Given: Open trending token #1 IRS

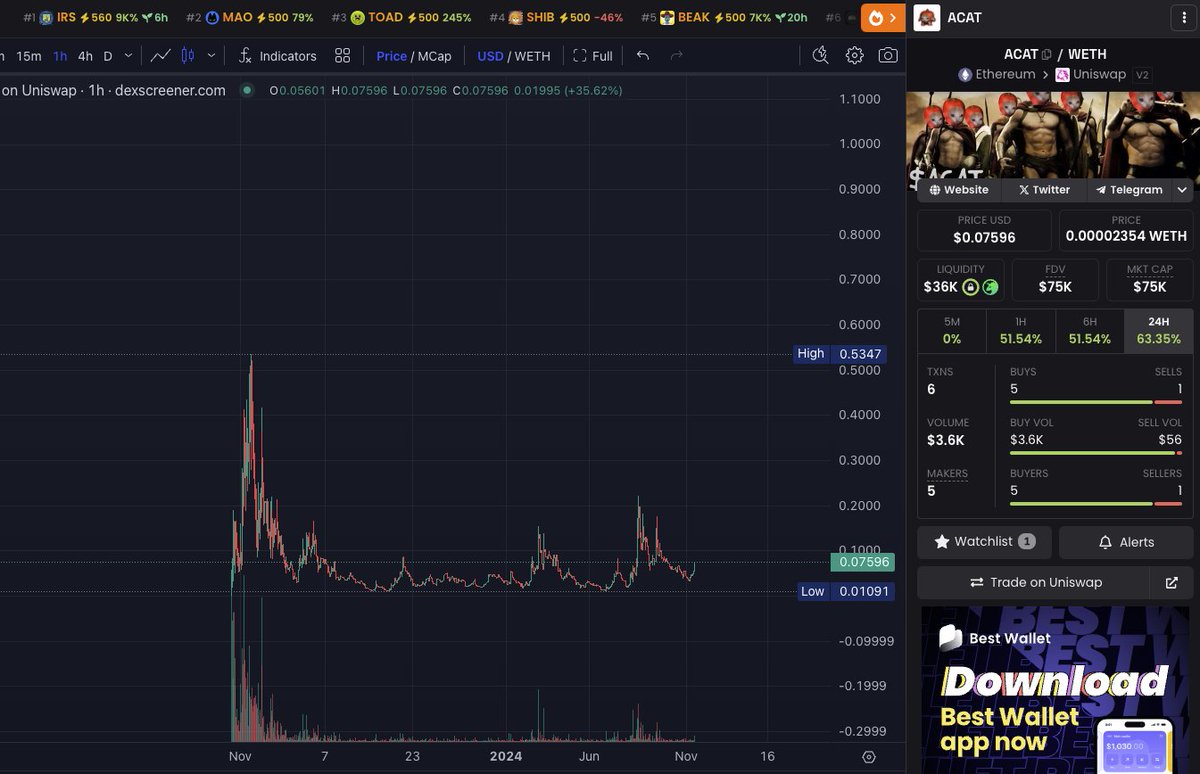Looking at the screenshot, I should 96,17.
